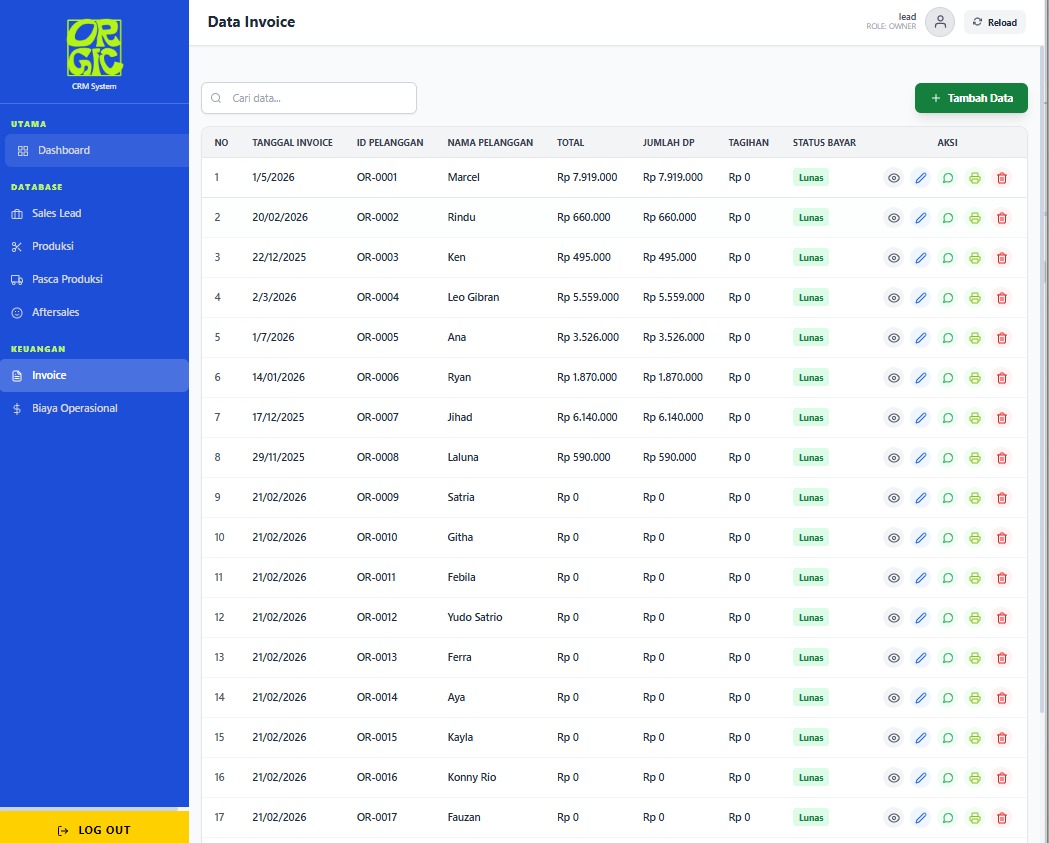The image size is (1049, 843).
Task: Click the Cari data search field
Action: pyautogui.click(x=309, y=98)
